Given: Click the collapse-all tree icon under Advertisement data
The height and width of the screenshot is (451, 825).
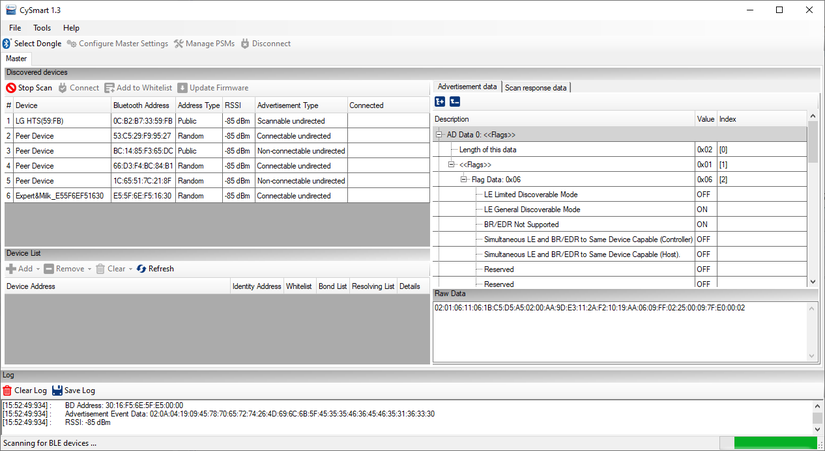Looking at the screenshot, I should coord(455,101).
